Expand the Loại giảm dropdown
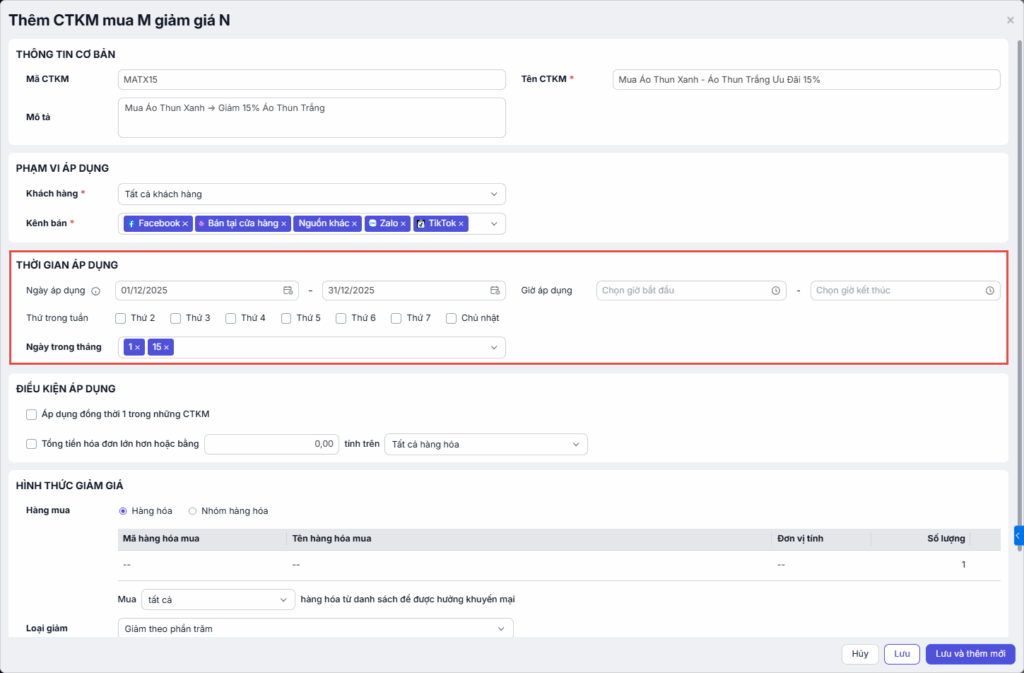 pyautogui.click(x=315, y=628)
